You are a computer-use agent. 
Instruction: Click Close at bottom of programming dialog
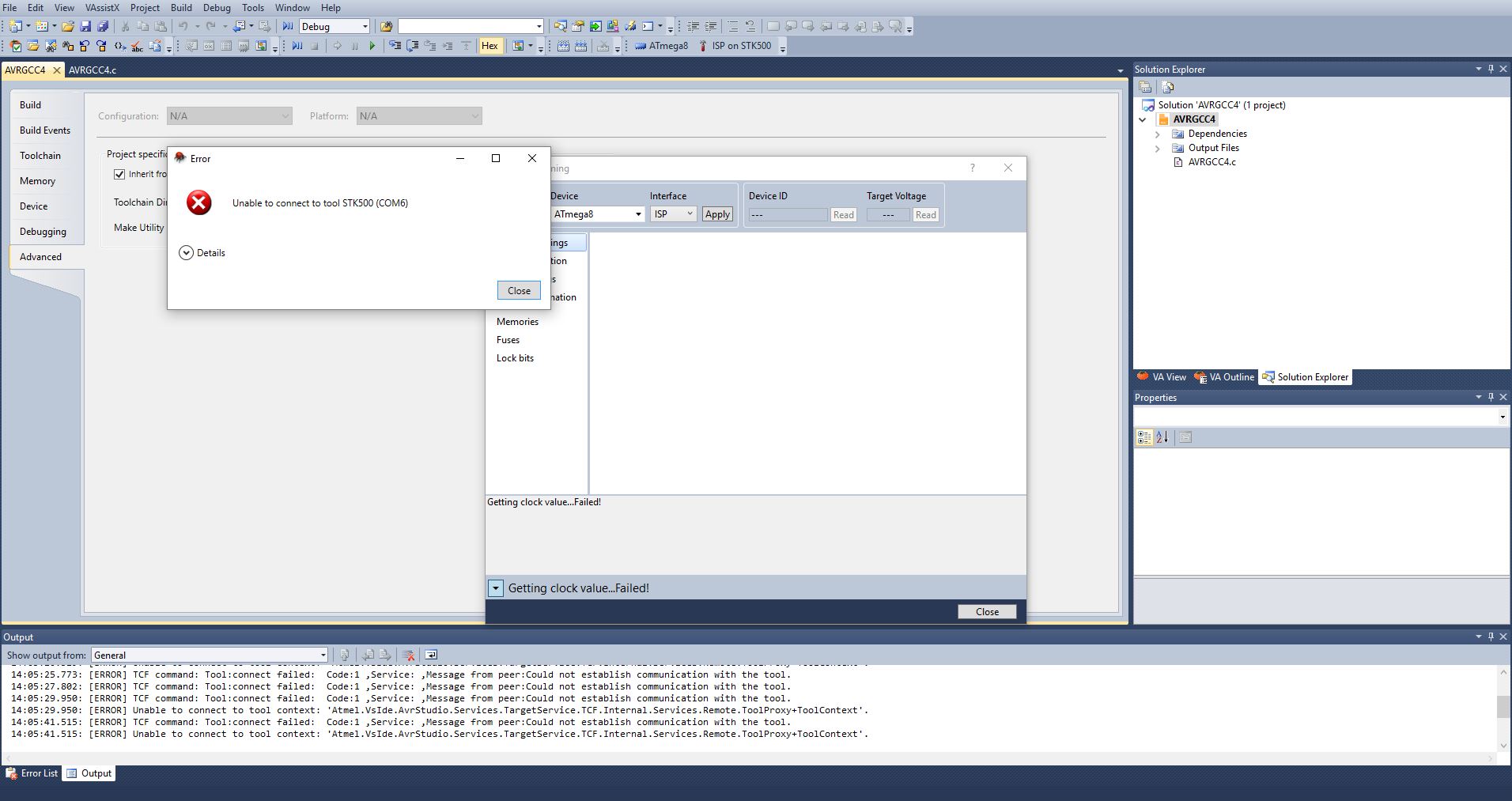click(x=987, y=611)
